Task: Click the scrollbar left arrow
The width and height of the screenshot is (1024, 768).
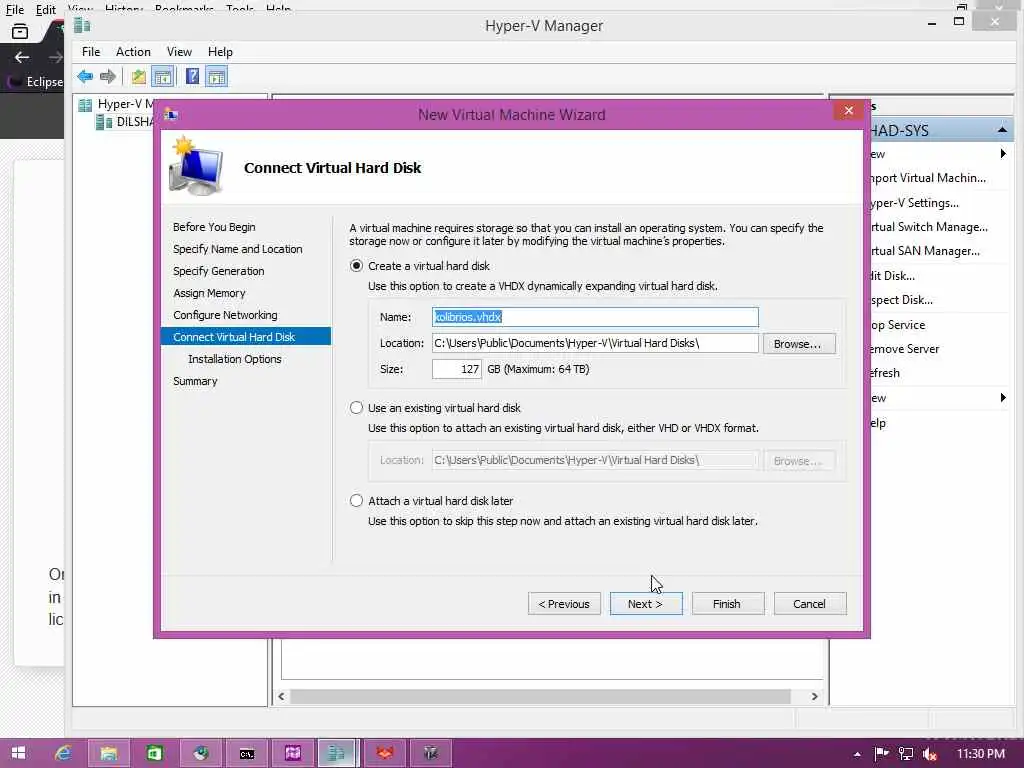Action: [x=281, y=696]
